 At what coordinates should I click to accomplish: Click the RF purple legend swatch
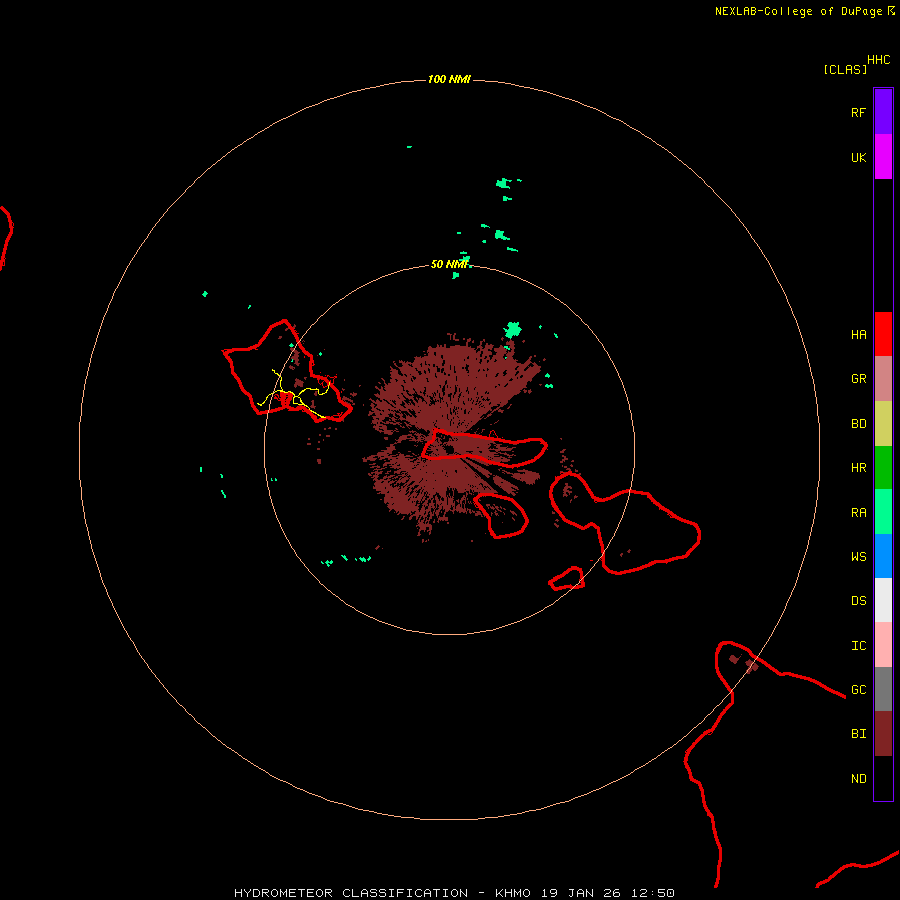pos(883,112)
